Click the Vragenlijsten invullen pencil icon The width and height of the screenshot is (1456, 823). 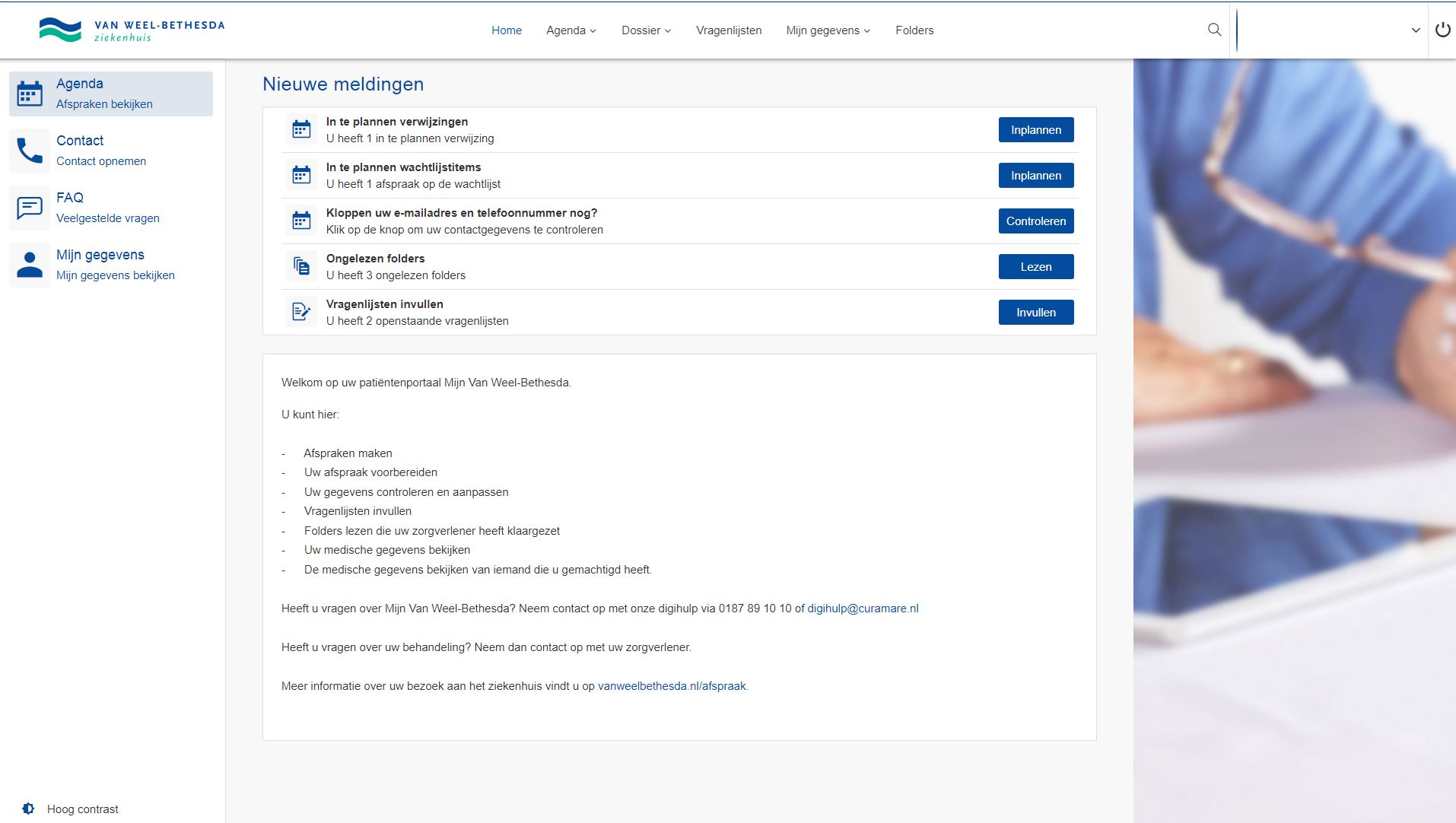click(301, 312)
